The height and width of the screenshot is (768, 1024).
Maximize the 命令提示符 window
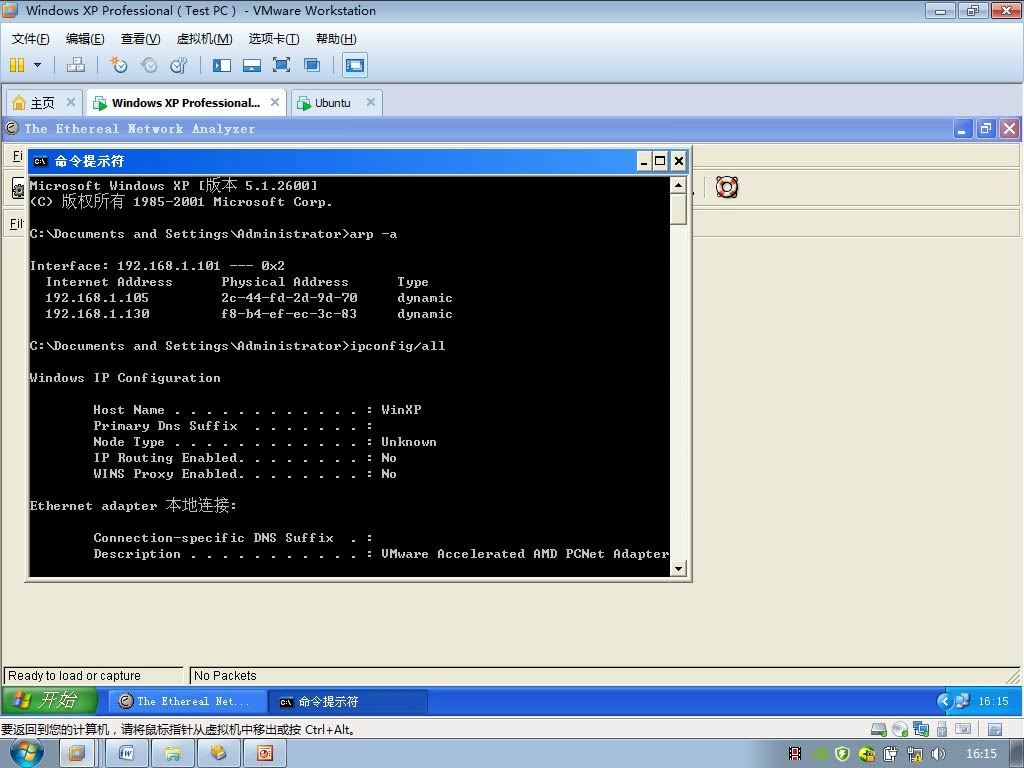click(660, 161)
